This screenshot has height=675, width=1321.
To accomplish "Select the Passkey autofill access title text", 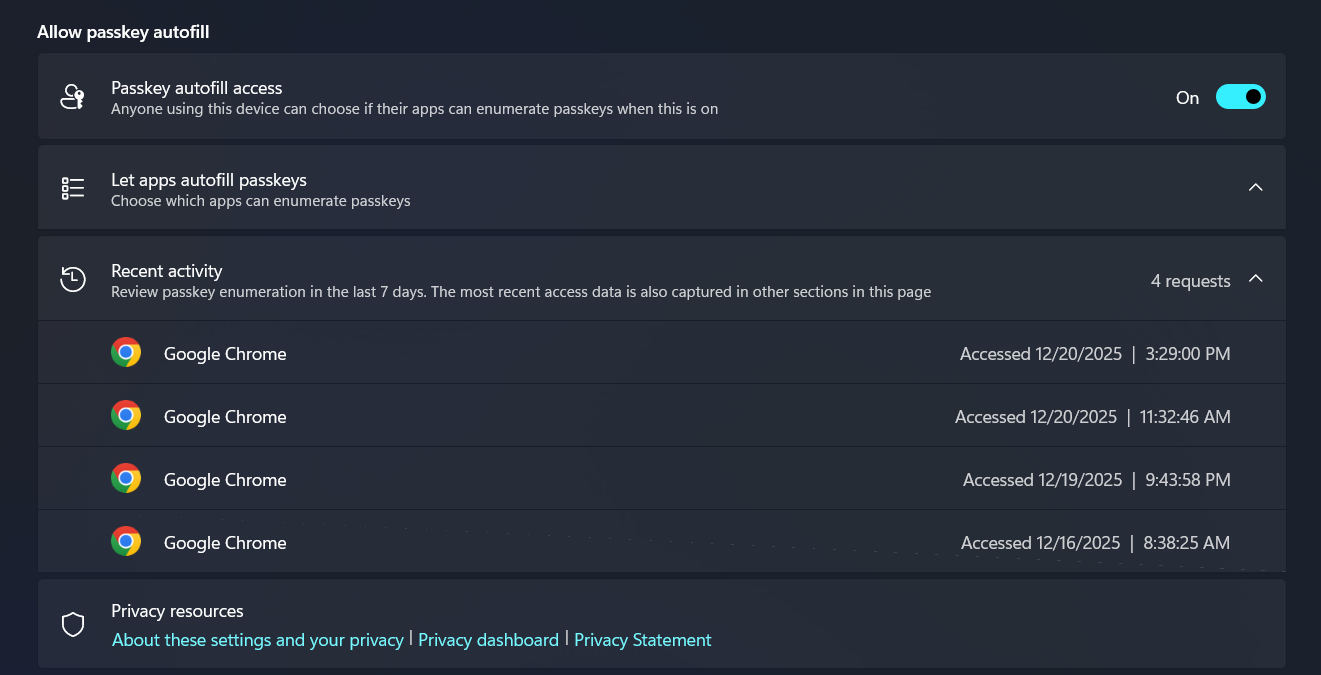I will coord(196,88).
